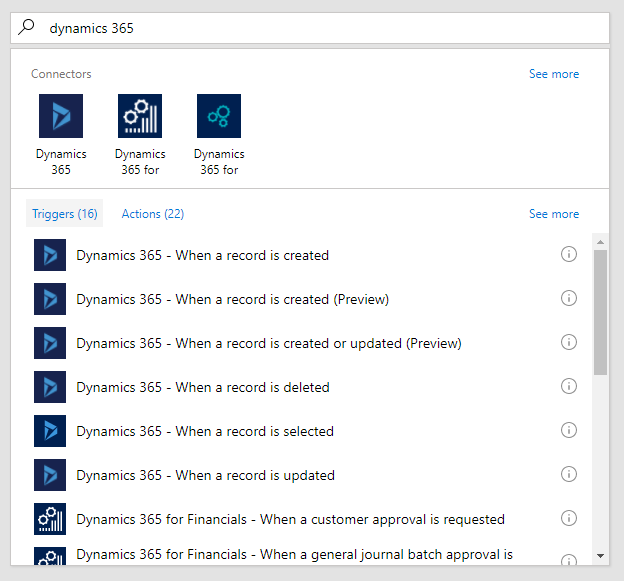
Task: Open info icon for 'When a record is deleted'
Action: (x=569, y=387)
